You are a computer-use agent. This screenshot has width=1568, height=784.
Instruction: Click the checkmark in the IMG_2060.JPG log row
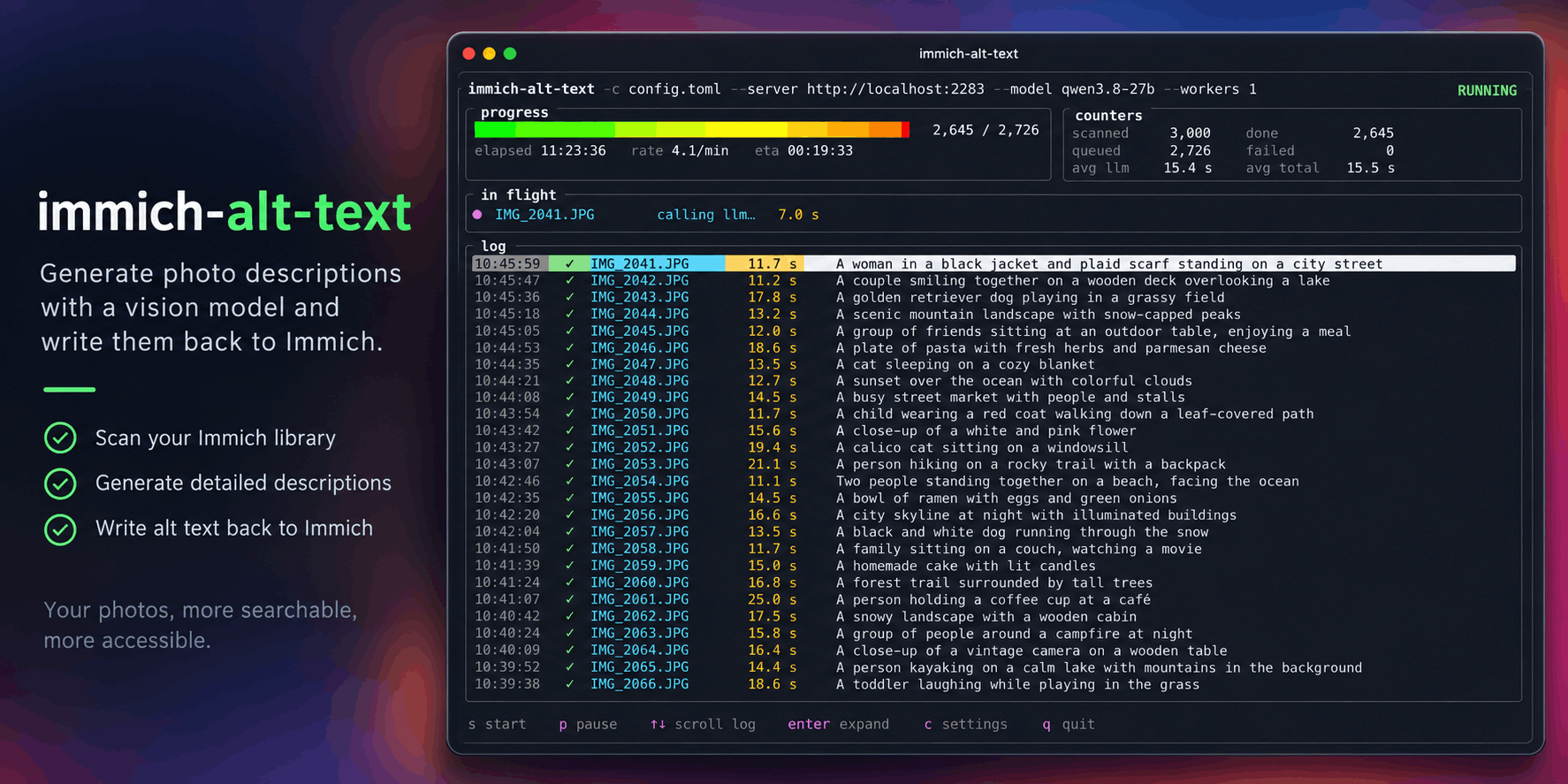570,582
